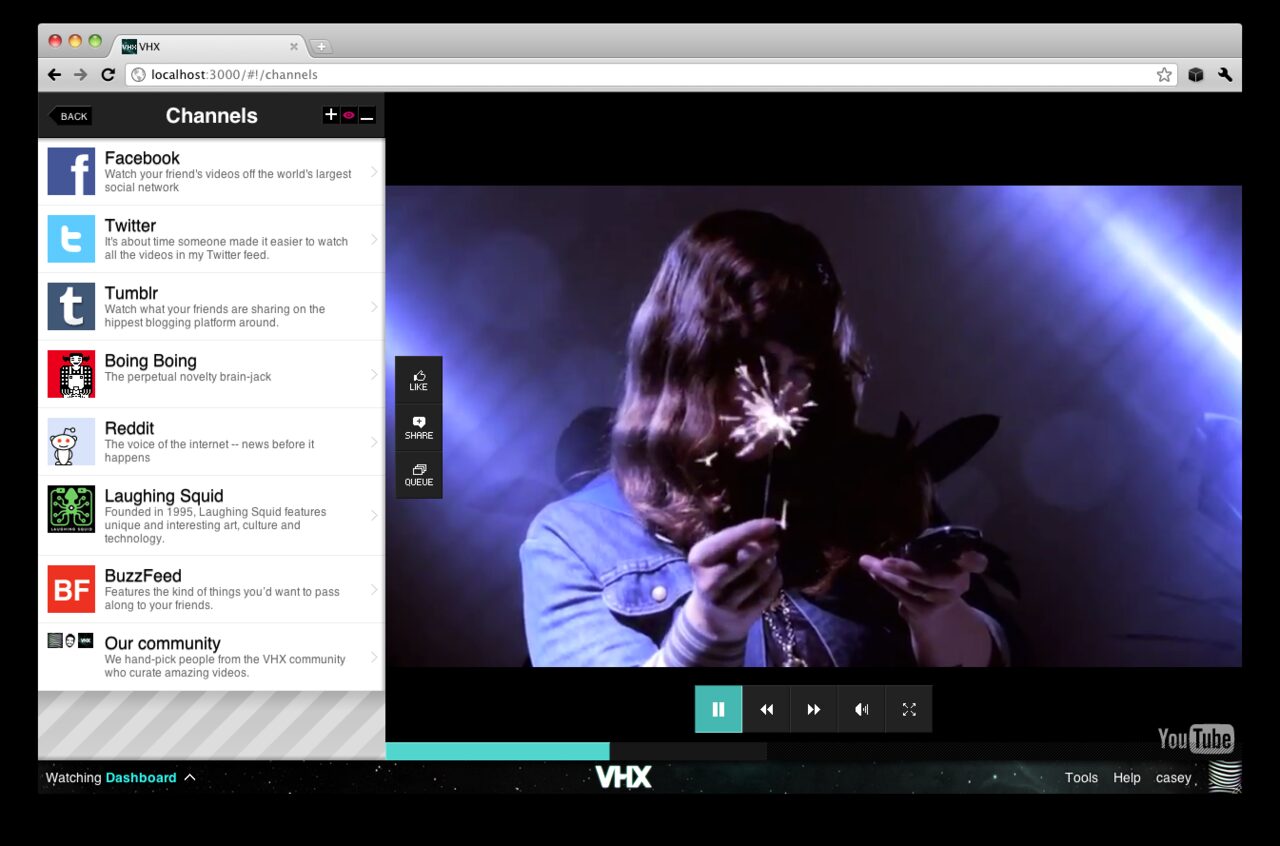This screenshot has width=1280, height=846.
Task: Expand the Reddit row chevron
Action: click(374, 442)
